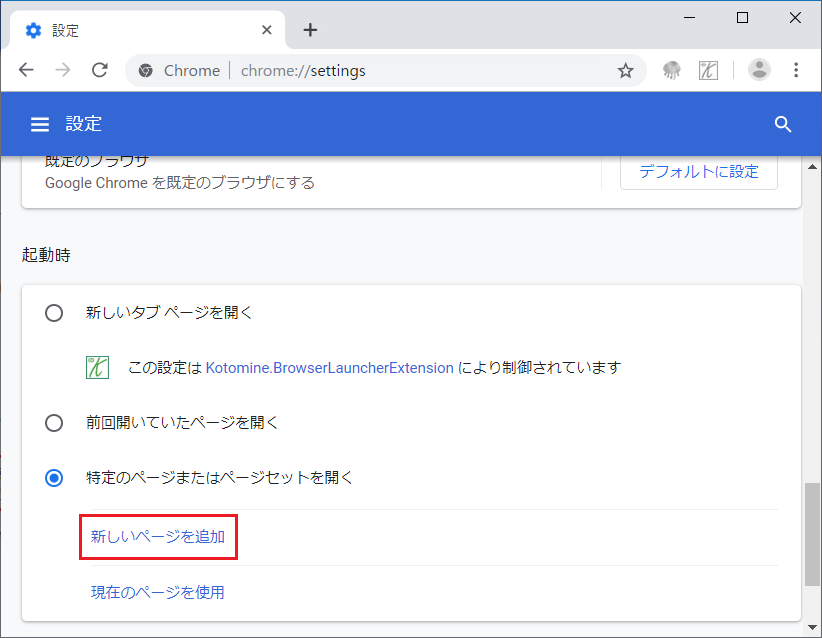
Task: Open the jellyfish extension icon in toolbar
Action: (x=672, y=70)
